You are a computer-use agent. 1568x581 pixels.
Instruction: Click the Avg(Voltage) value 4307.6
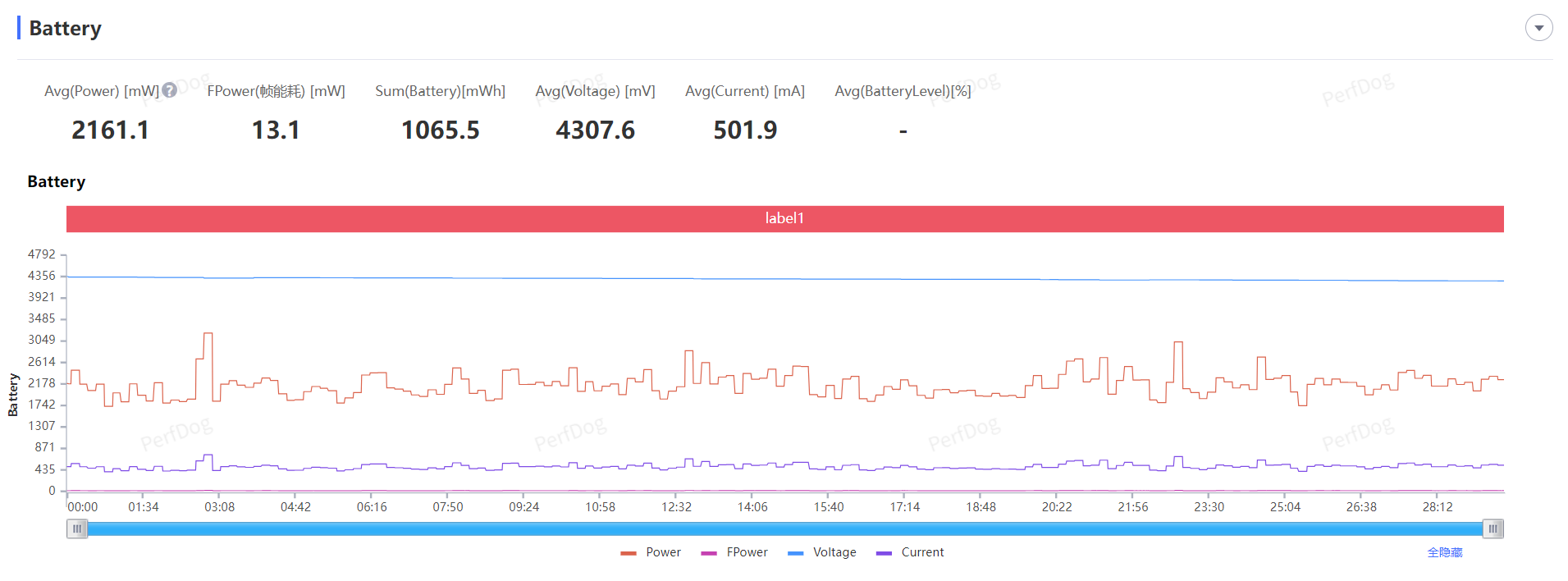point(595,130)
